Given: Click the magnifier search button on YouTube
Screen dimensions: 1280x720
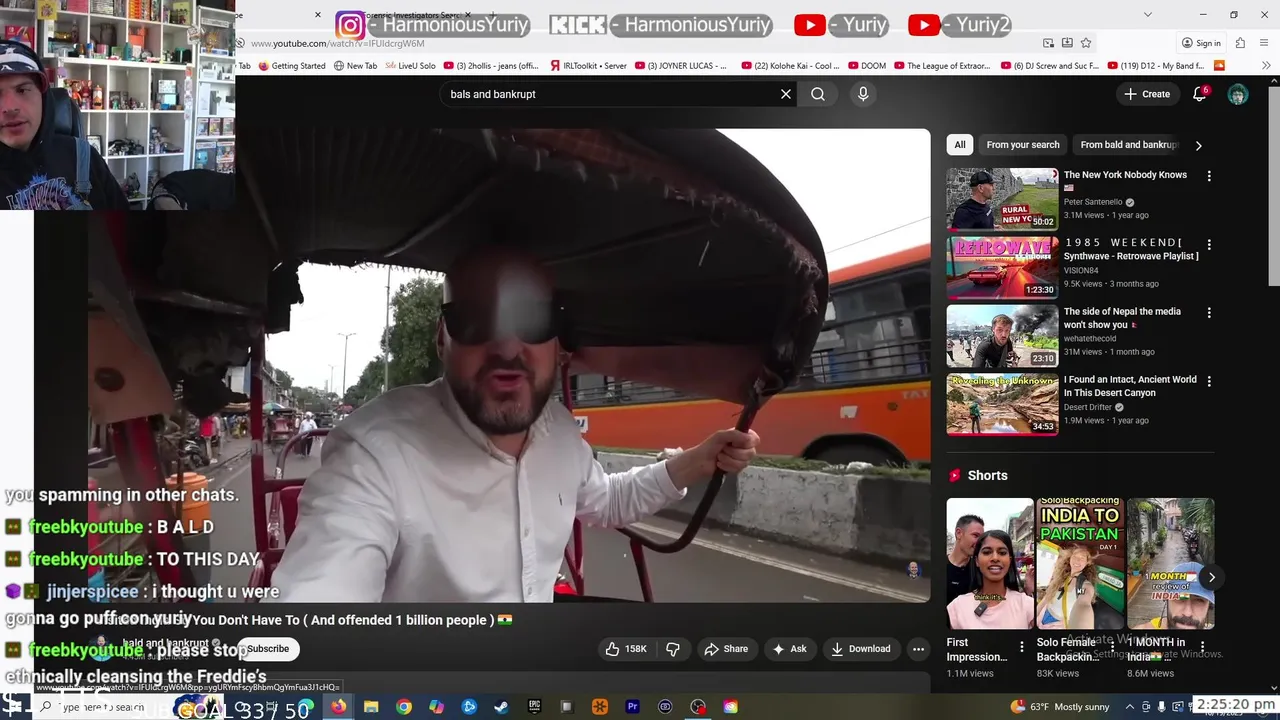Looking at the screenshot, I should [818, 94].
